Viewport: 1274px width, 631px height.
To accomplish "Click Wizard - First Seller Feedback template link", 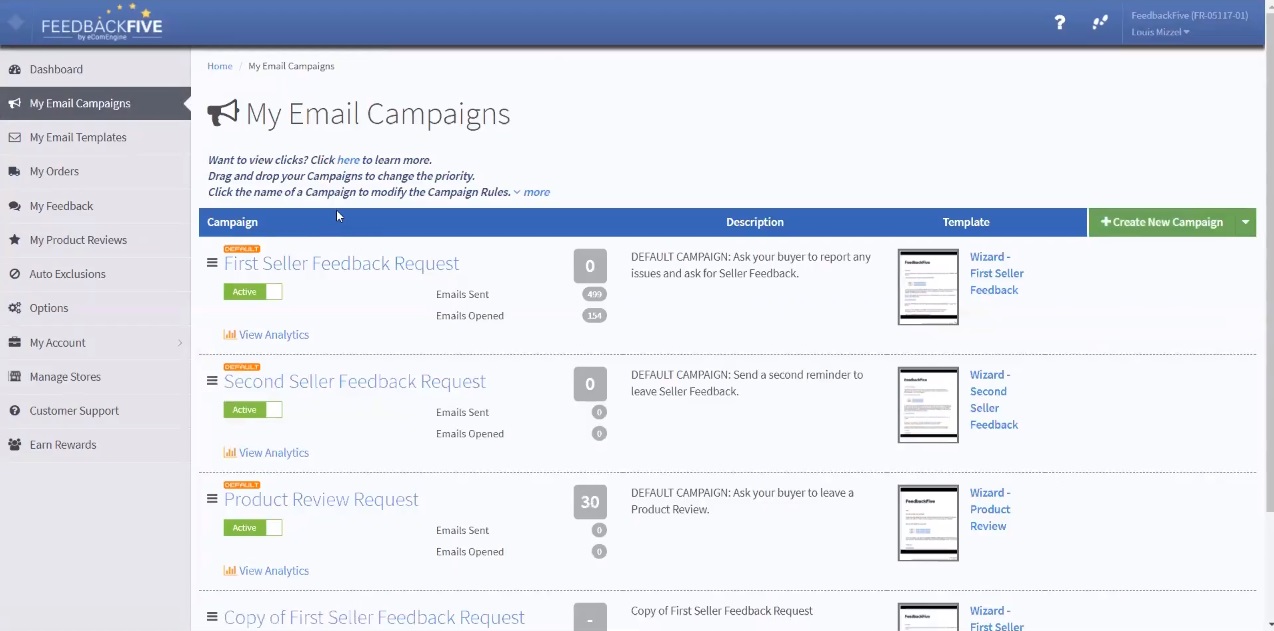I will point(996,273).
